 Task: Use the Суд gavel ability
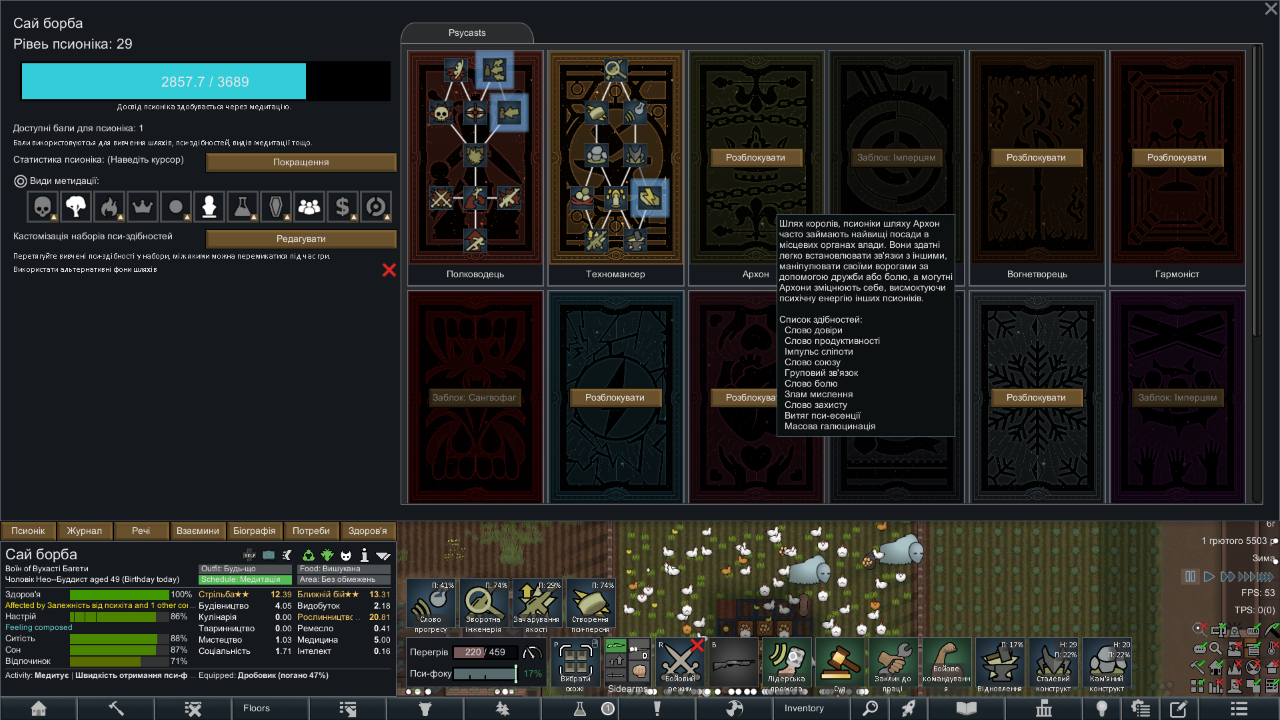coord(840,664)
